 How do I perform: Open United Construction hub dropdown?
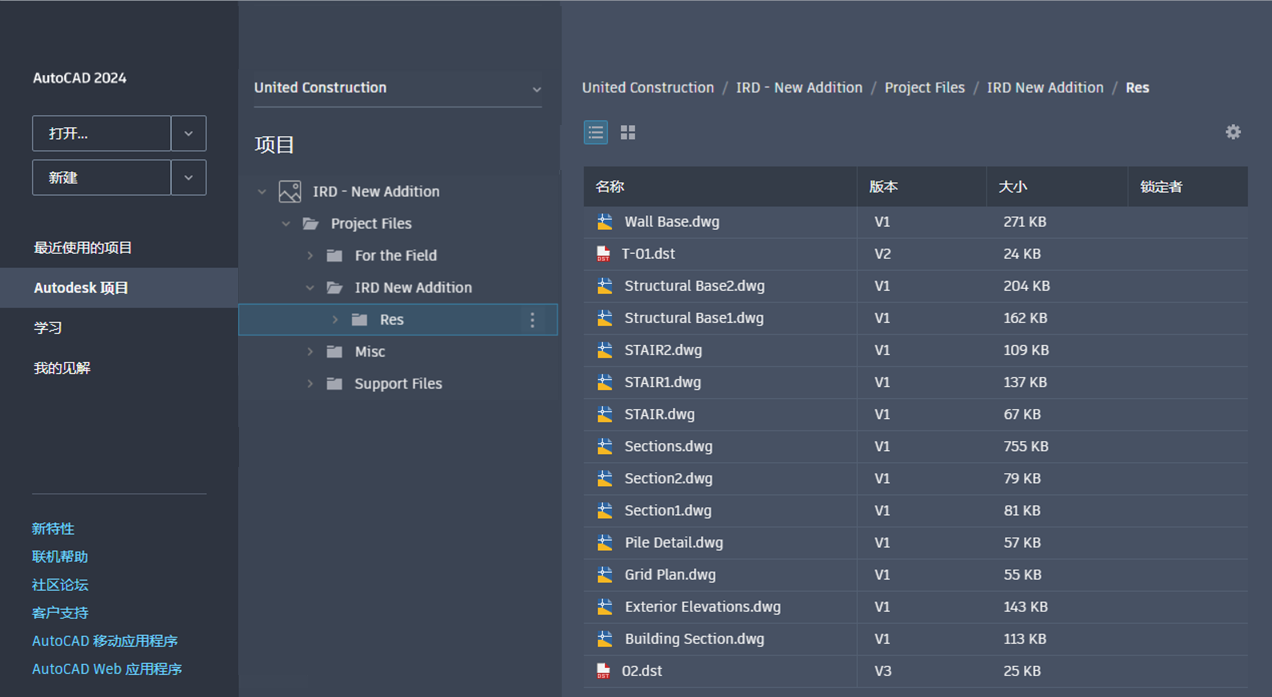tap(398, 88)
